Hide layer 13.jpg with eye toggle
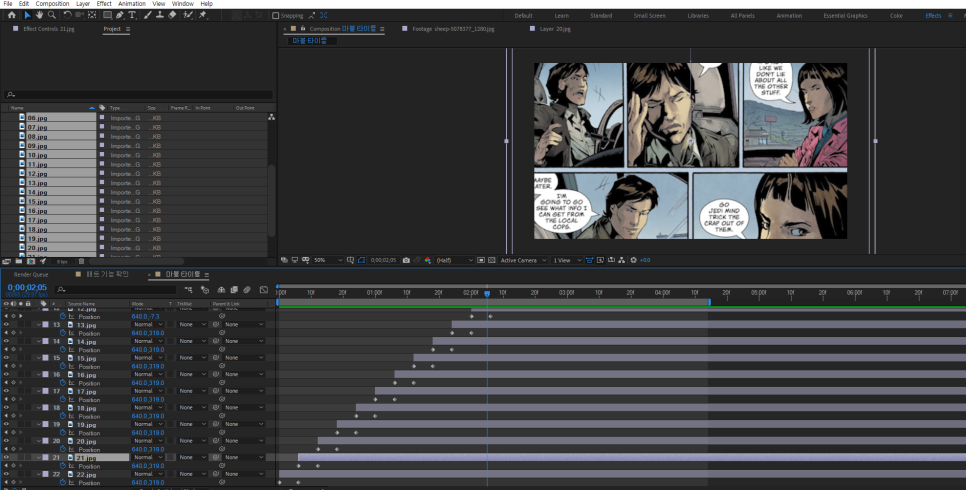 6,324
